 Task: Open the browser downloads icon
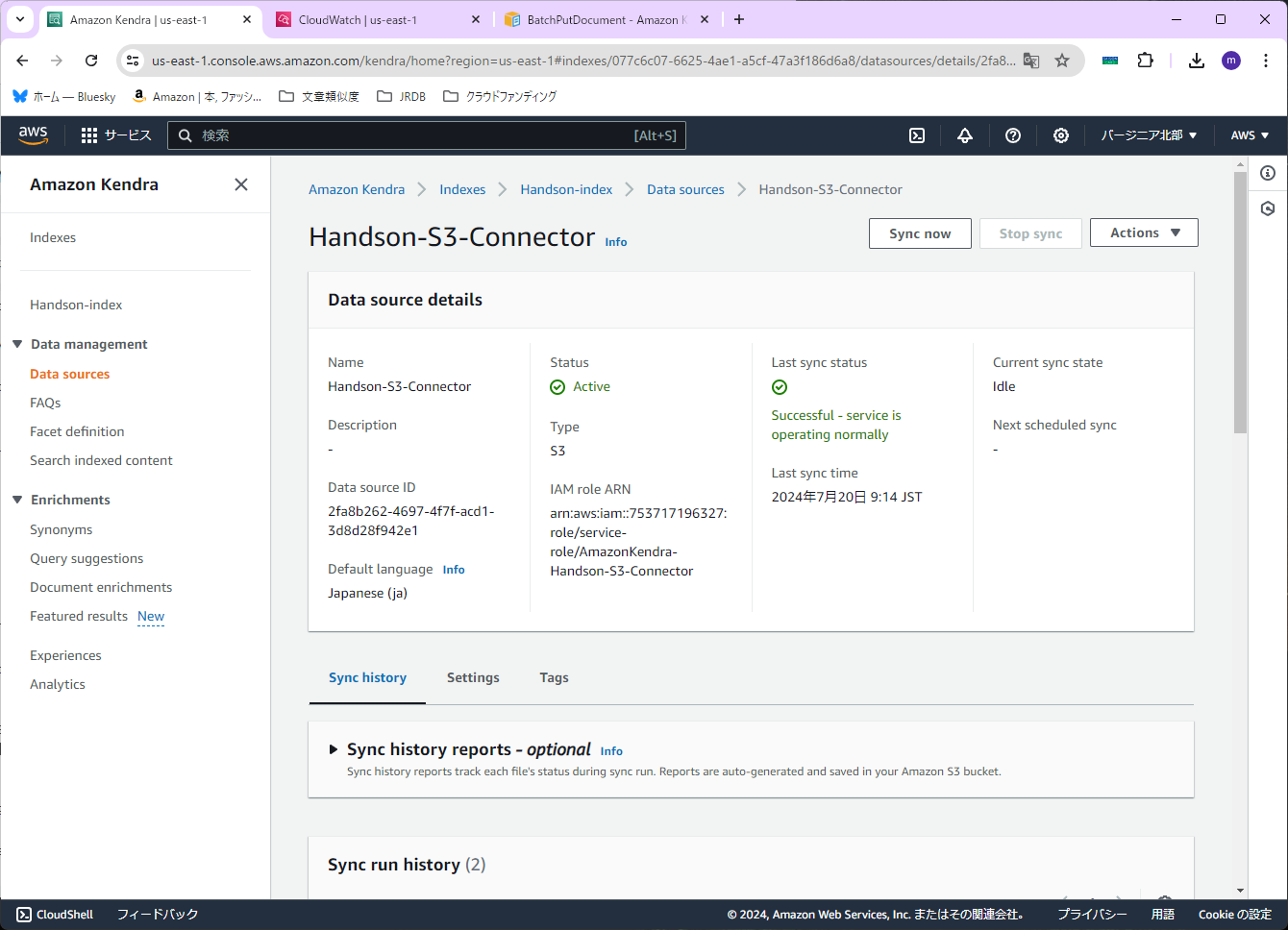(1197, 61)
